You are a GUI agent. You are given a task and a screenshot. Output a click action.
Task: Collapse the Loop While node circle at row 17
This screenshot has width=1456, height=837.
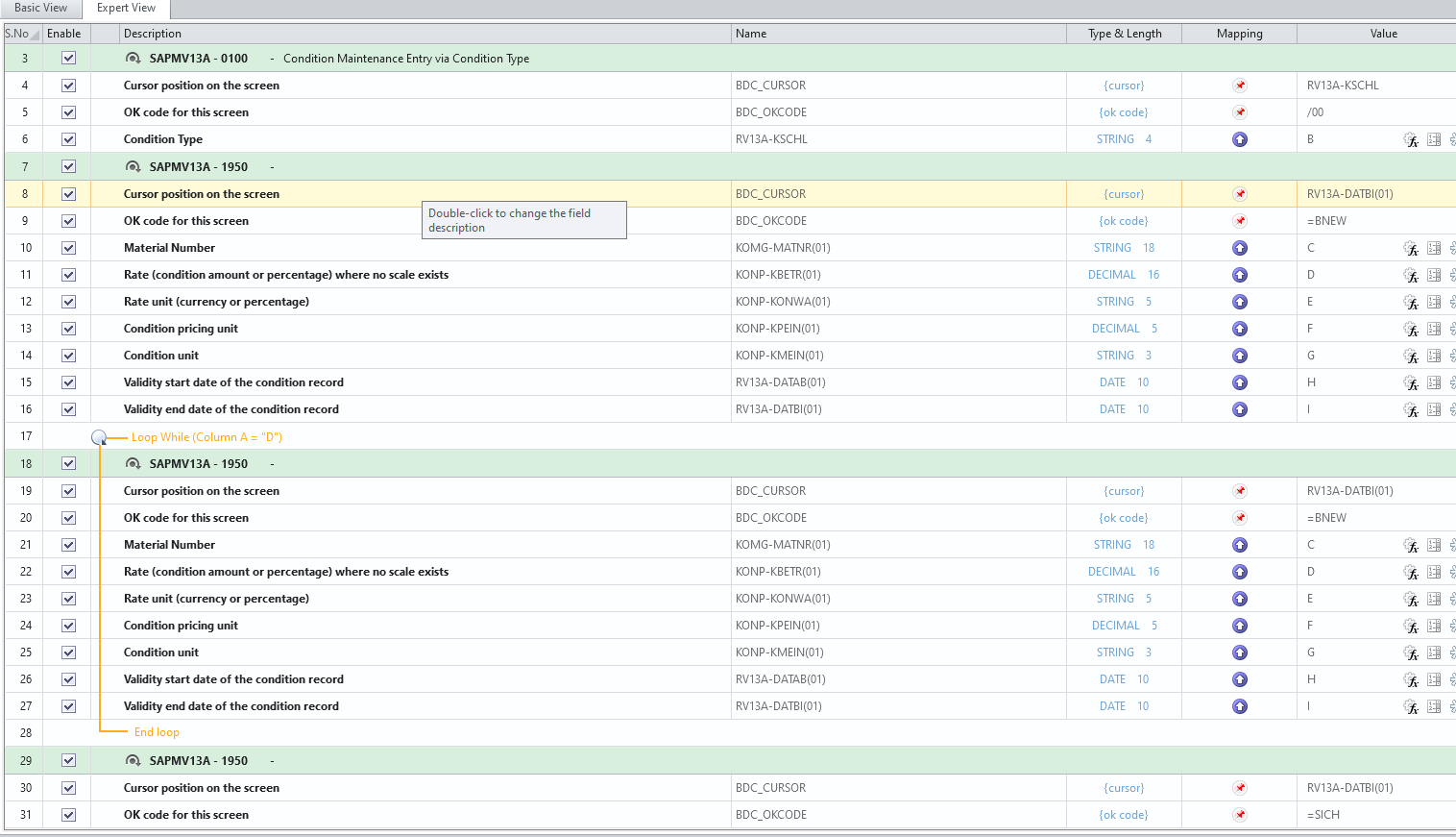(x=99, y=437)
